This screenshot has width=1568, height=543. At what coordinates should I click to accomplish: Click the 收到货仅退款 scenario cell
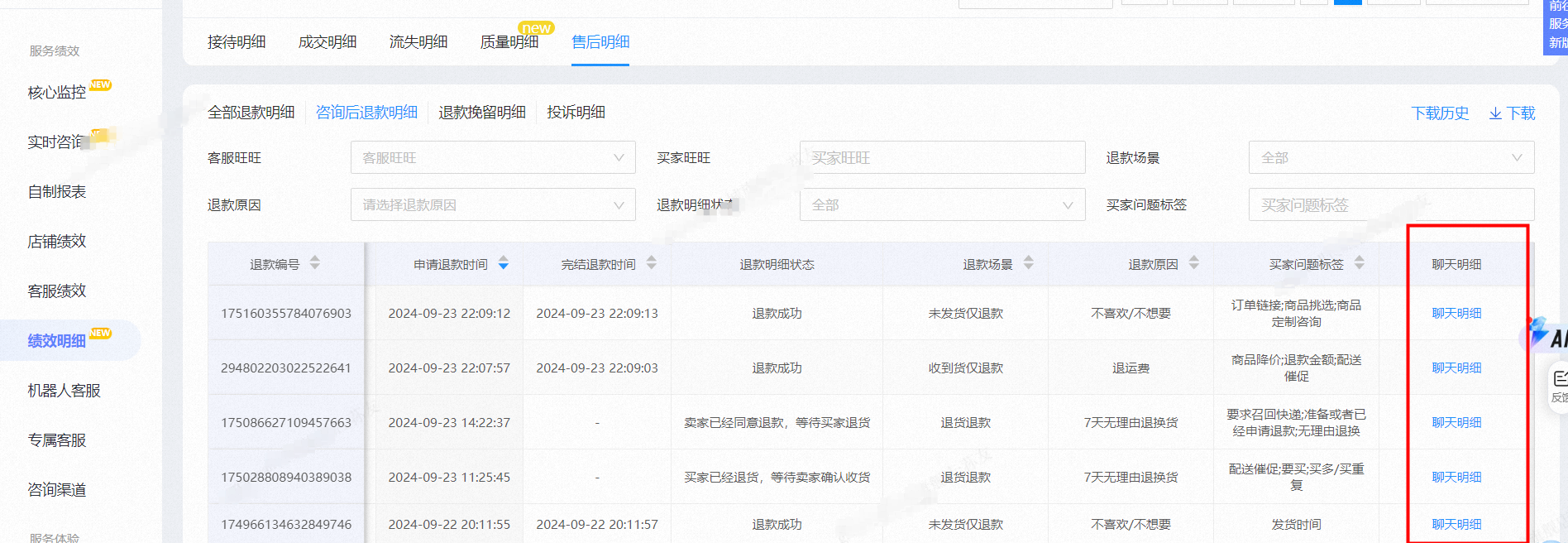point(965,368)
